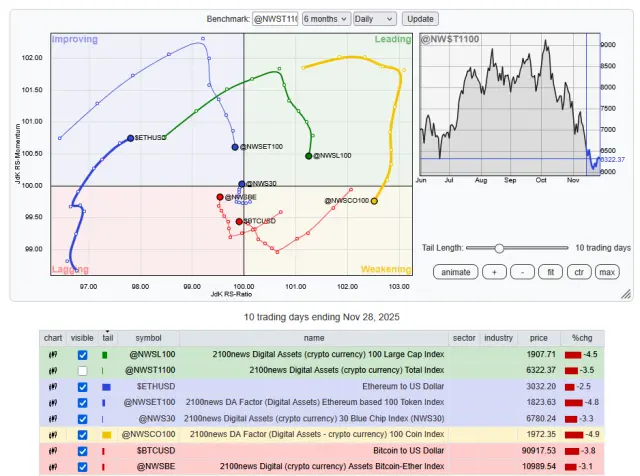Check visibility for @NWST1100
Image resolution: width=640 pixels, height=476 pixels.
click(82, 371)
